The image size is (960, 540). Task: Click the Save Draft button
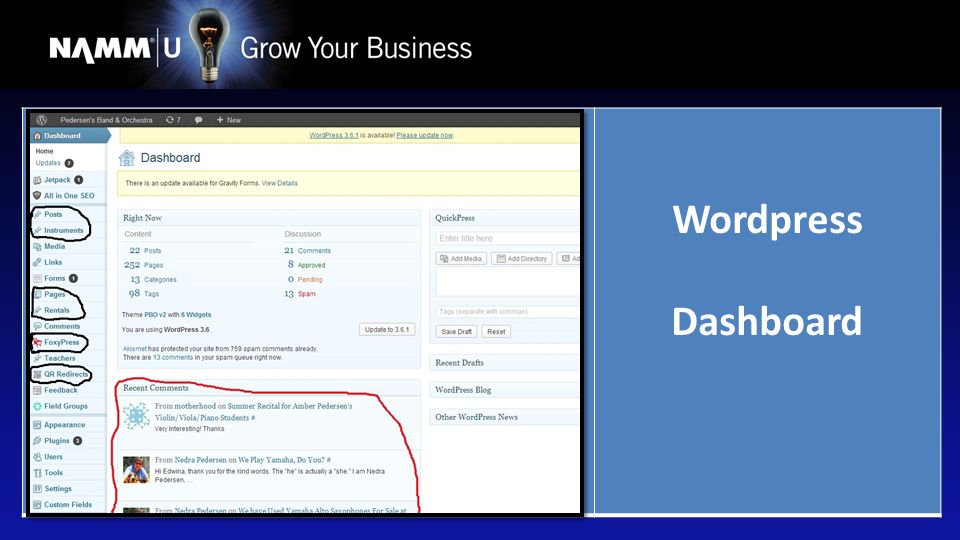point(457,332)
